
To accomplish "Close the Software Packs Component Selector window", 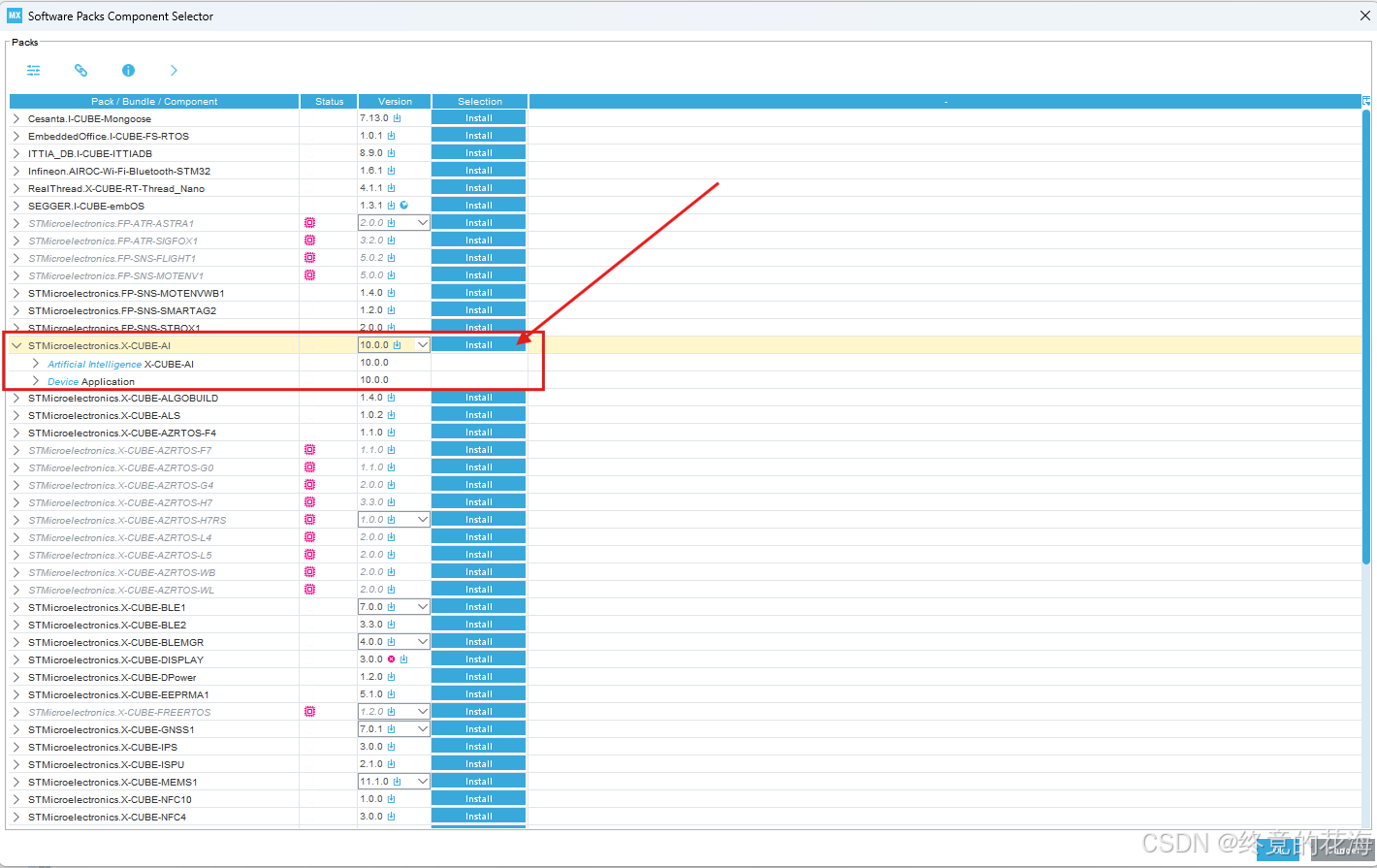I will click(x=1365, y=16).
